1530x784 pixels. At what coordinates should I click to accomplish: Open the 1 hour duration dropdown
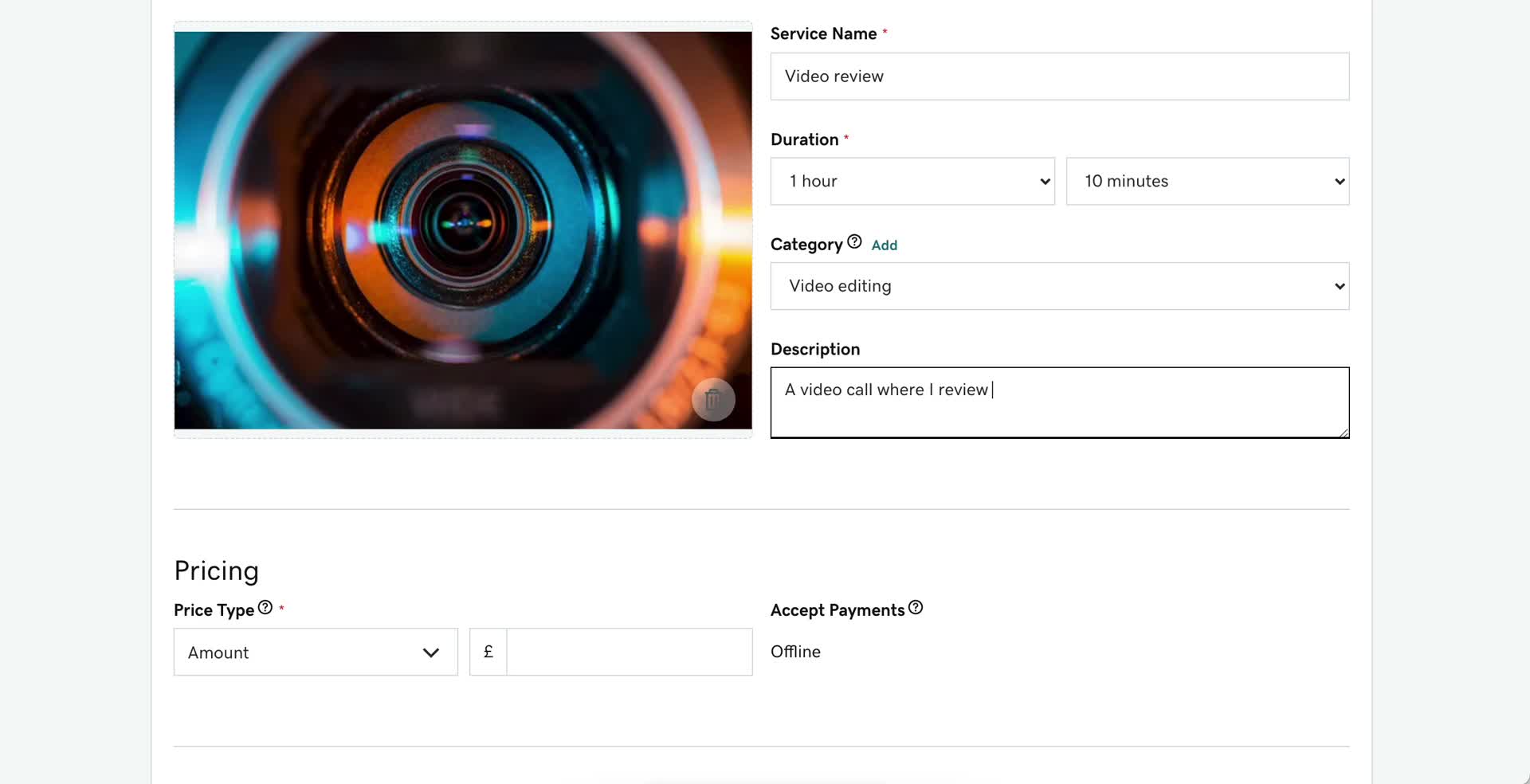[x=912, y=181]
